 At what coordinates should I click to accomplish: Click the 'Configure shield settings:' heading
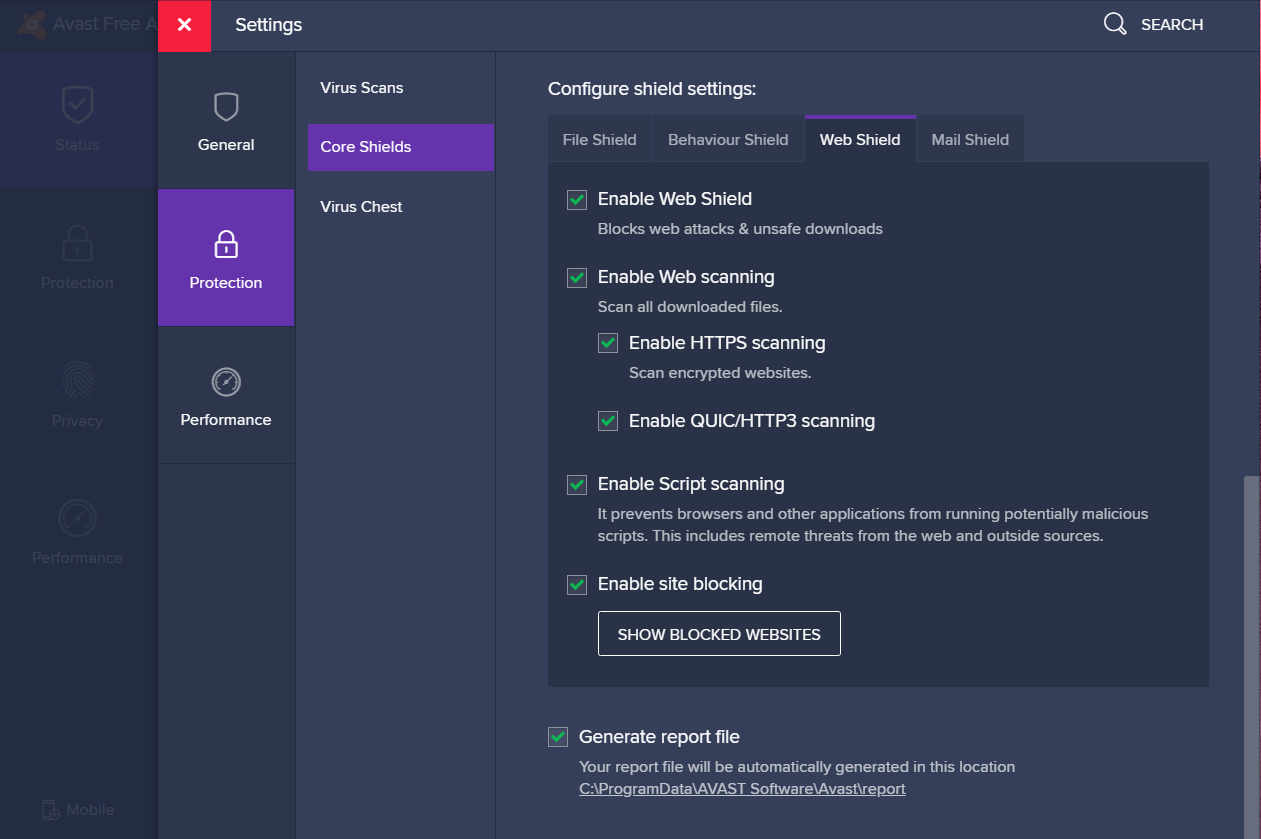[x=652, y=89]
